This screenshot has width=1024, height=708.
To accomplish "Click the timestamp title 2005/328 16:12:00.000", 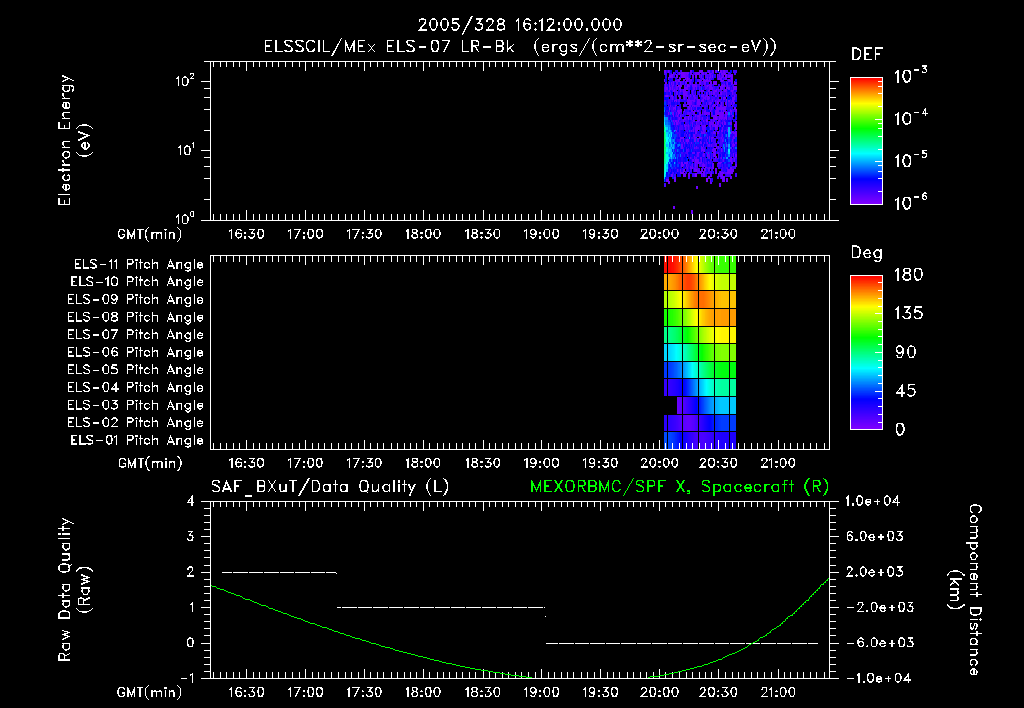I will (x=520, y=25).
